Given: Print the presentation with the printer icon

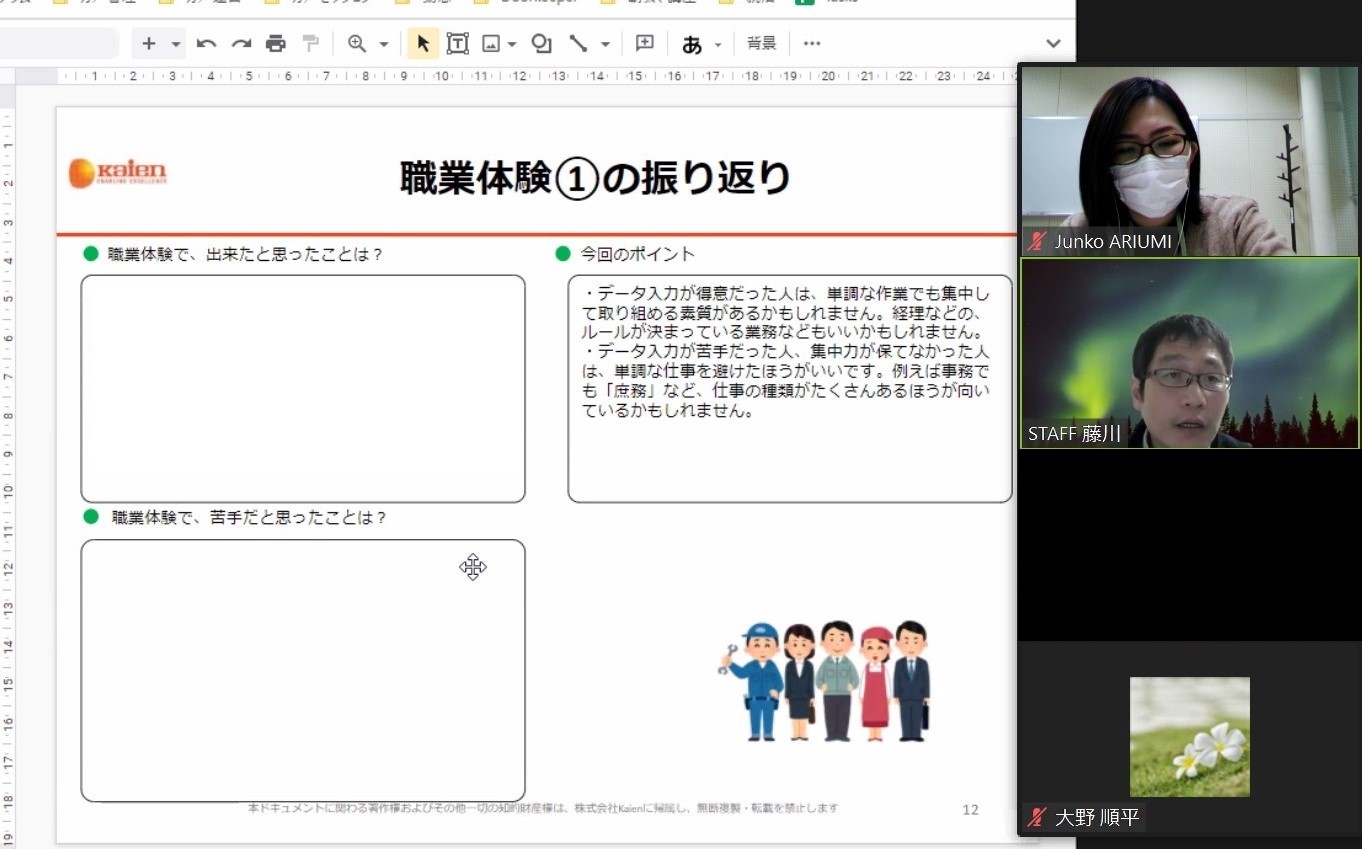Looking at the screenshot, I should (x=276, y=43).
